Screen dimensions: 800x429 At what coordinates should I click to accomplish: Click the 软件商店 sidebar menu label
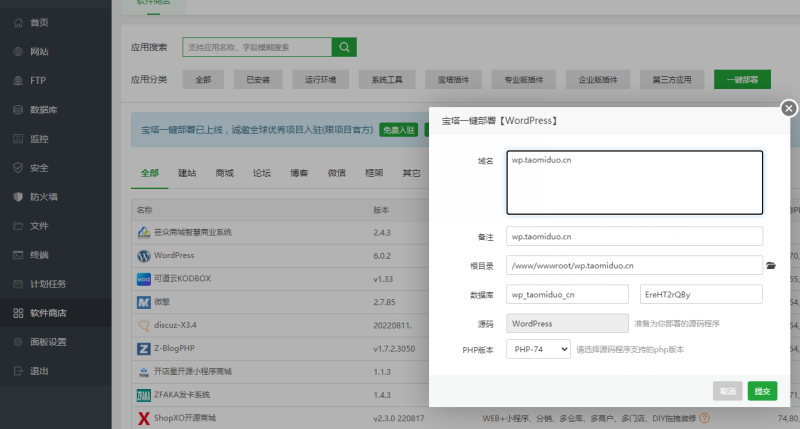48,313
